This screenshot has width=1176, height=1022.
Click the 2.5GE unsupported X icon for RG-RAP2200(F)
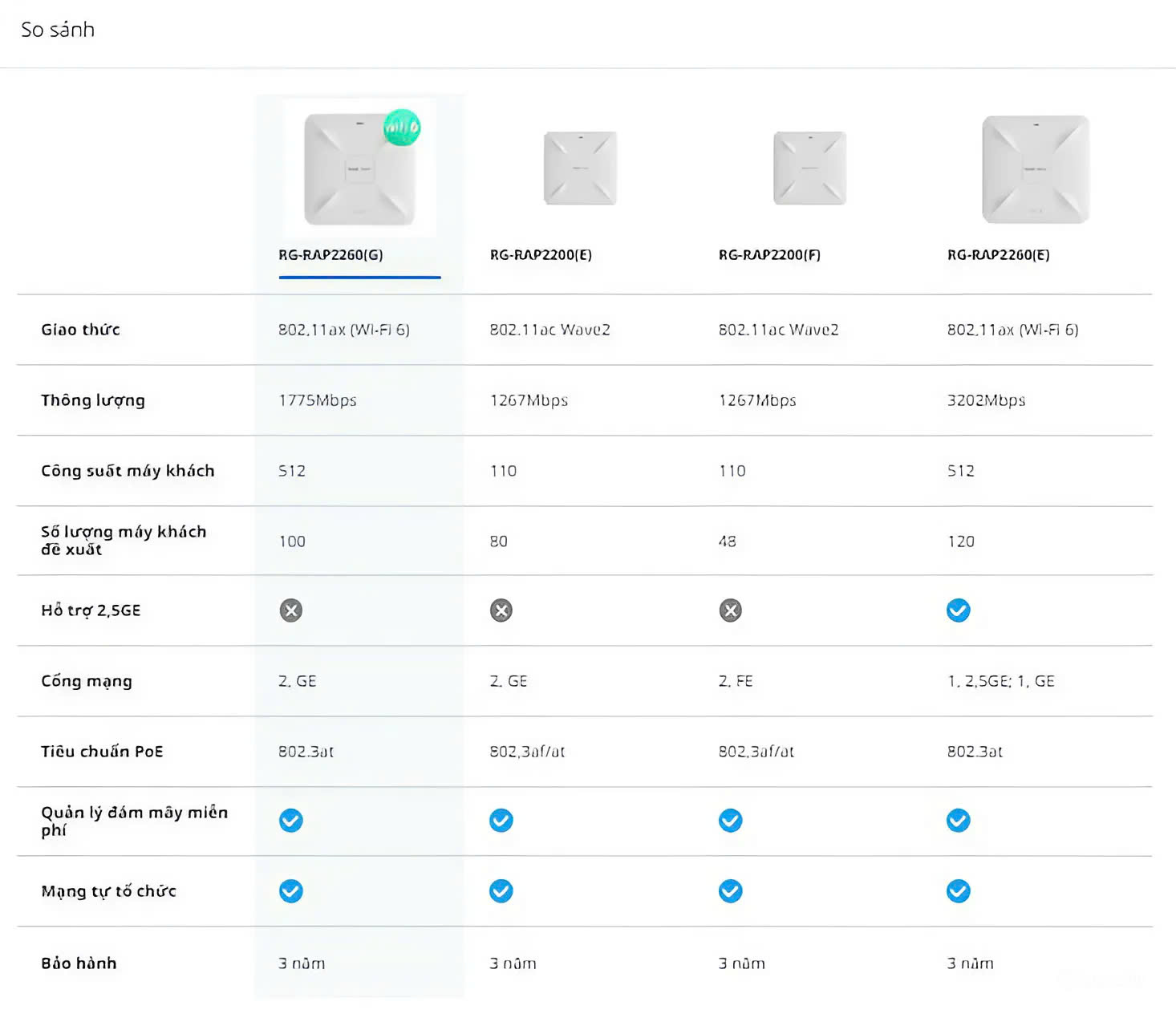[x=731, y=611]
